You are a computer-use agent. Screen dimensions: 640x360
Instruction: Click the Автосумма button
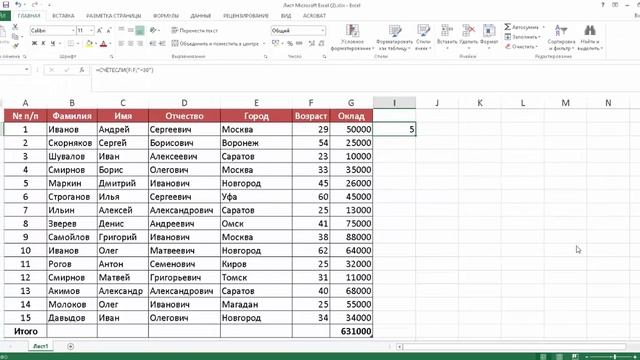pyautogui.click(x=522, y=27)
